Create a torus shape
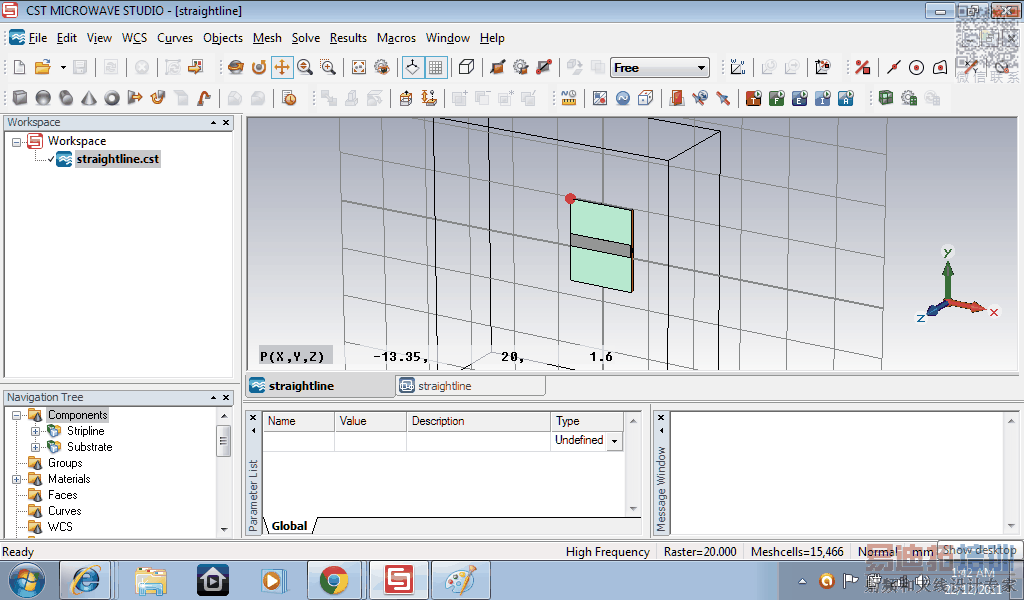Screen dimensions: 1024x600 [x=112, y=98]
